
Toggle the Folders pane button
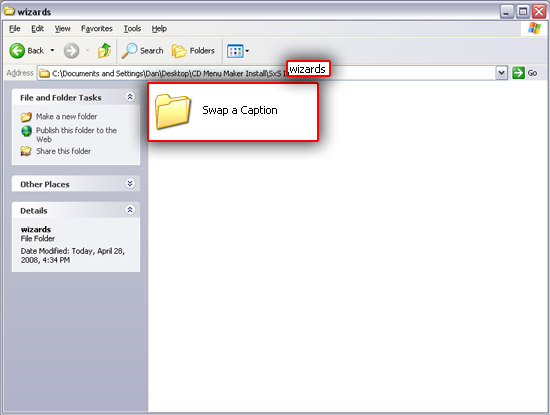pos(193,51)
